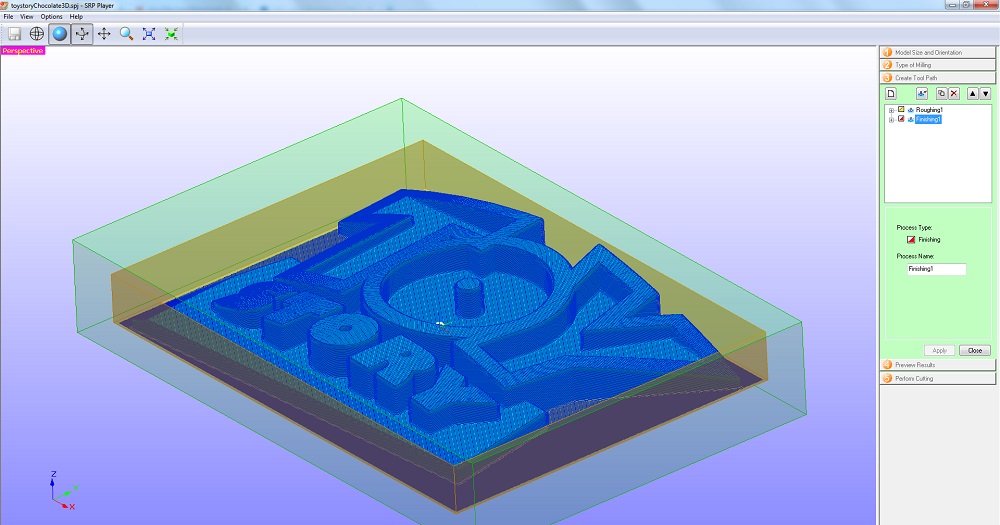Activate the Pan move tool
1000x525 pixels.
[x=104, y=34]
